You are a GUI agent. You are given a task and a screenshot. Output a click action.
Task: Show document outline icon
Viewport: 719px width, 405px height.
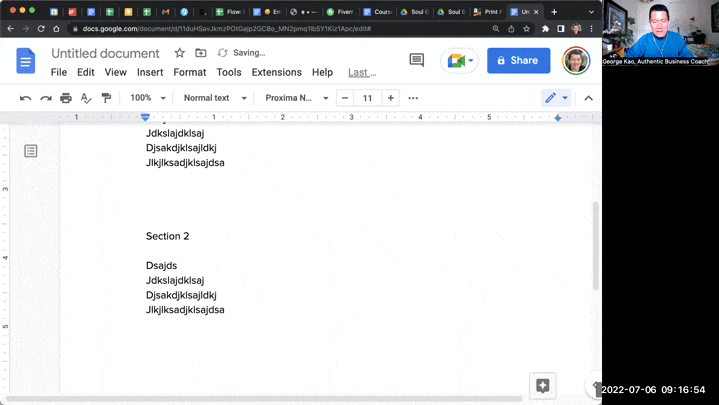[31, 151]
